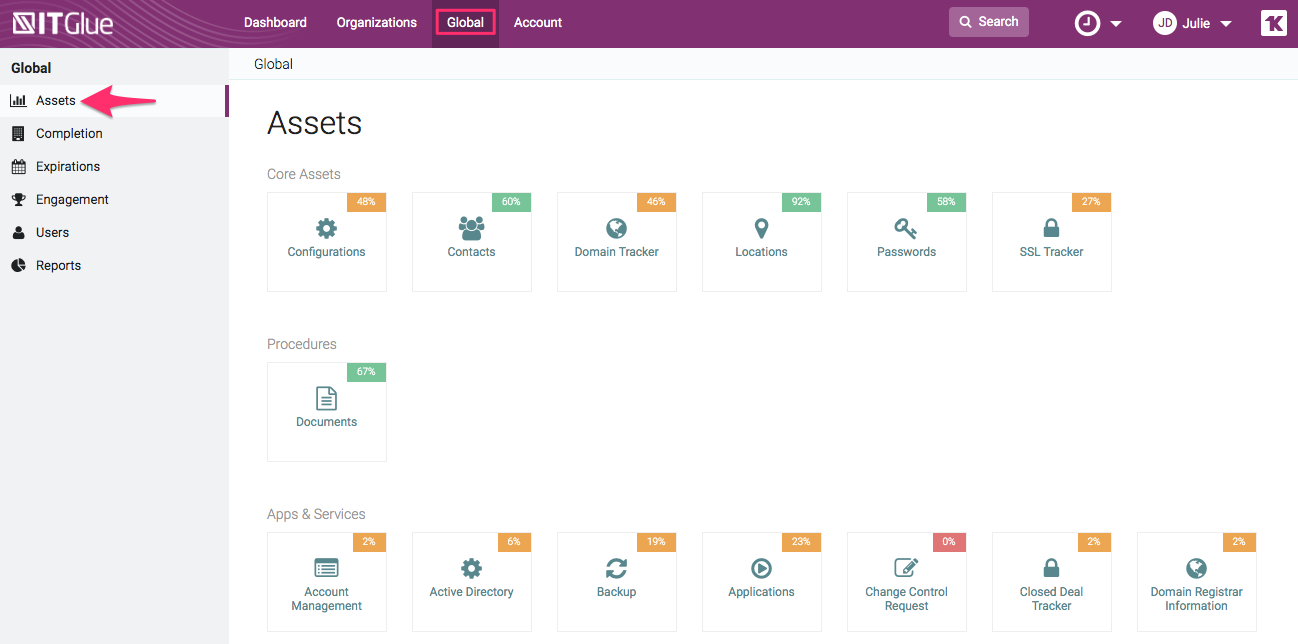The image size is (1298, 644).
Task: Click the 58% badge on Passwords
Action: [x=946, y=202]
